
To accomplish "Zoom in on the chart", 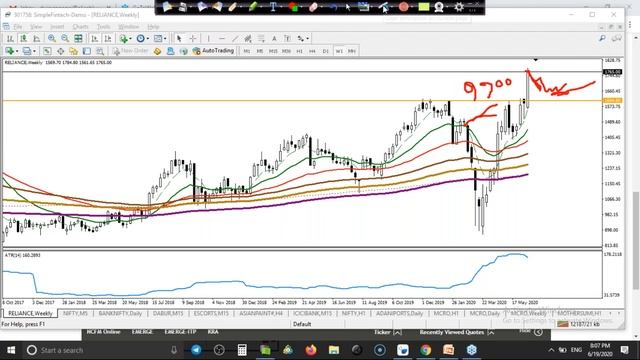I will pyautogui.click(x=51, y=38).
